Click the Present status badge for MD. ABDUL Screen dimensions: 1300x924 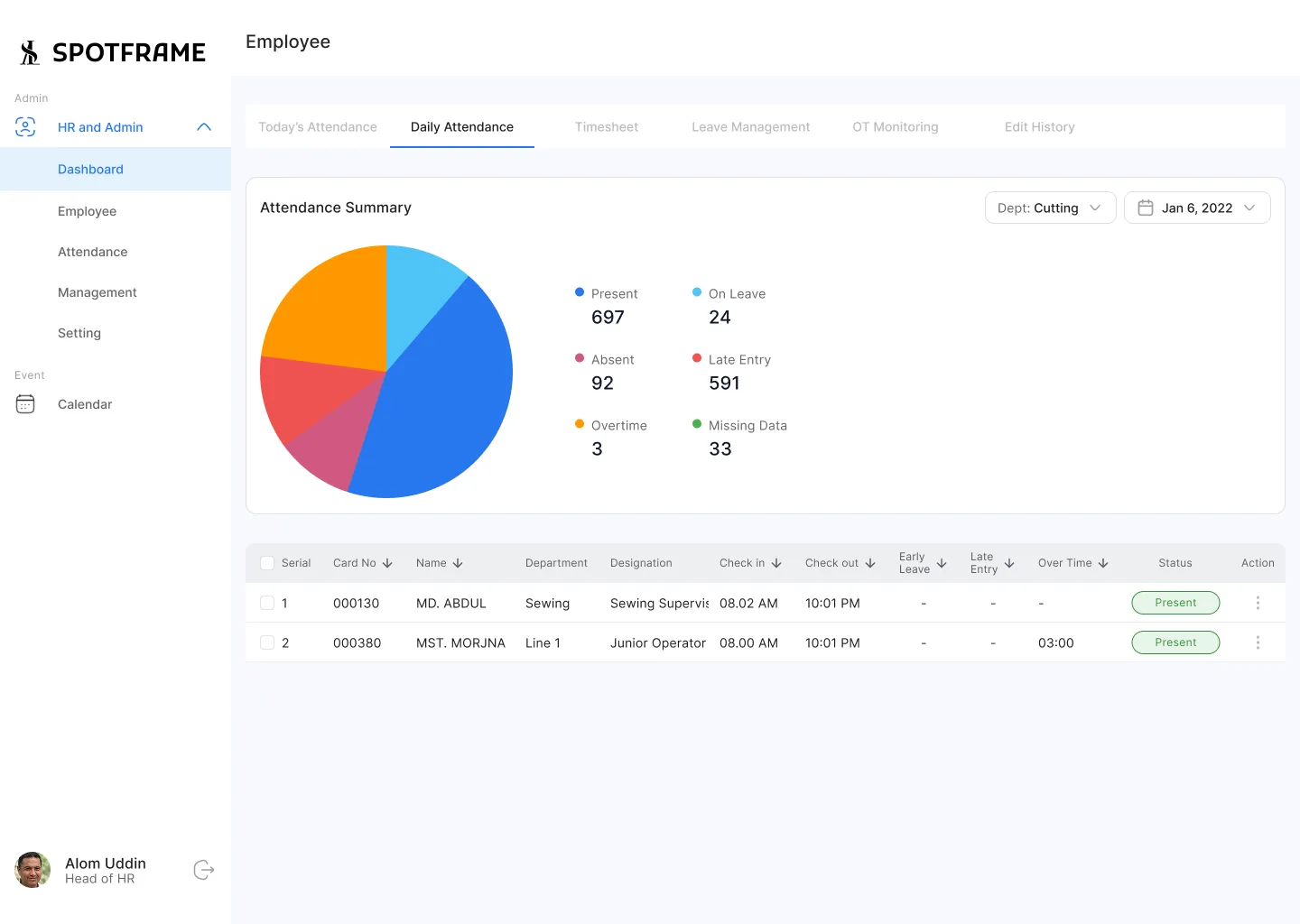tap(1175, 603)
